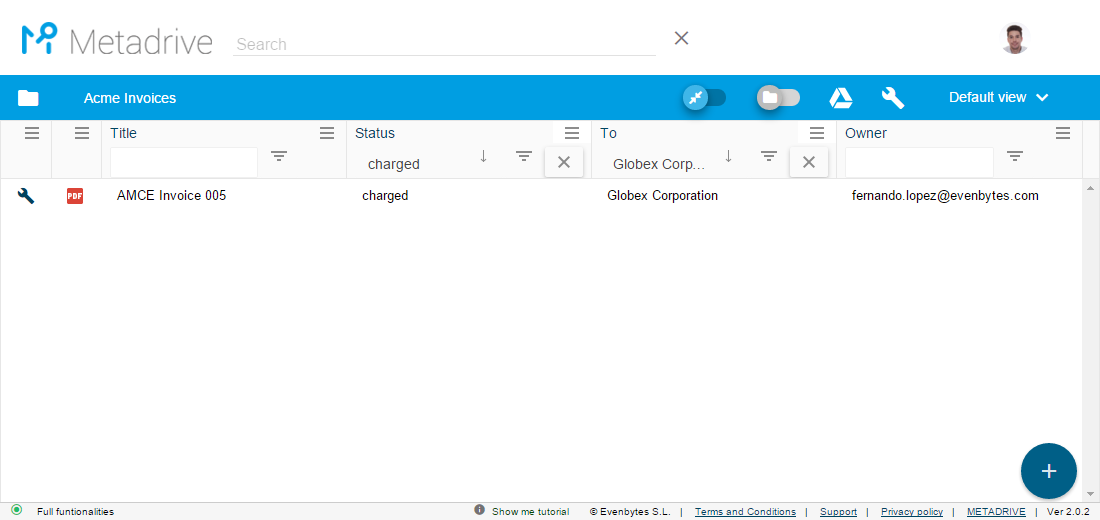1100x520 pixels.
Task: Toggle the compact view switch with arrows
Action: point(704,98)
